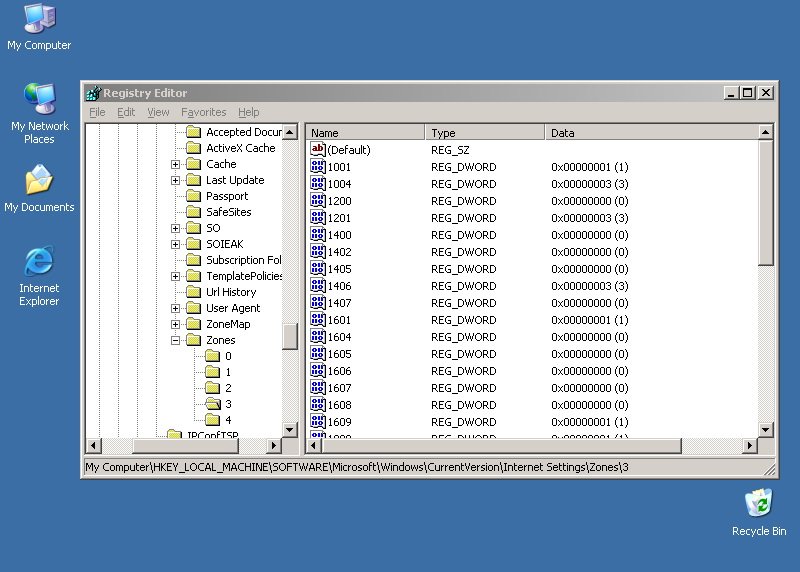The height and width of the screenshot is (572, 800).
Task: Select the 1604 DWORD value icon
Action: tap(317, 337)
